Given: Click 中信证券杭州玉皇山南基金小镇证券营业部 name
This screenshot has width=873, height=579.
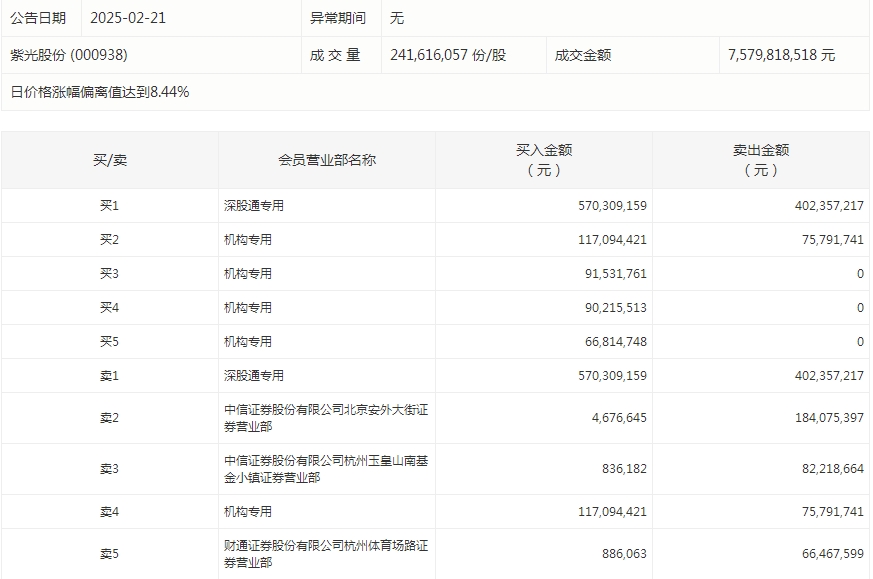Looking at the screenshot, I should tap(326, 469).
